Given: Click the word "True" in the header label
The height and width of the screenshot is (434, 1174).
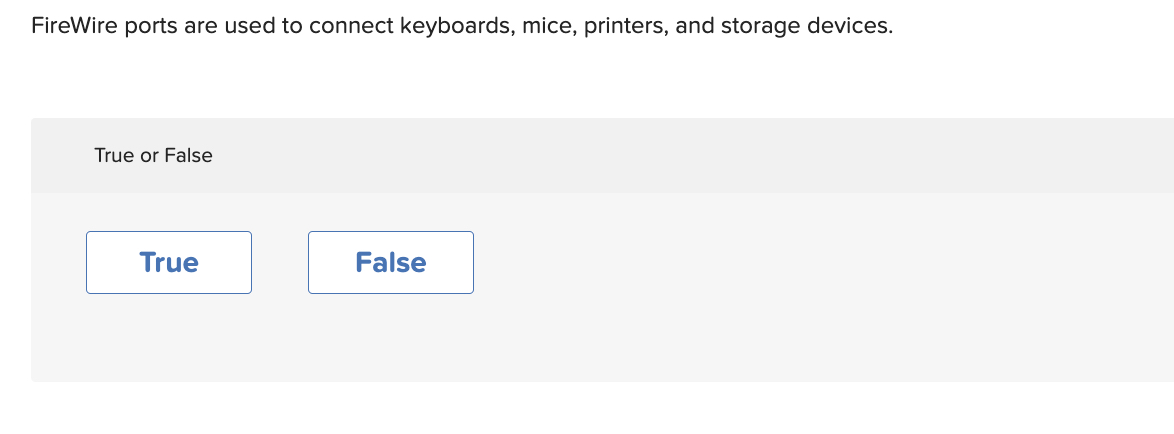Looking at the screenshot, I should (114, 156).
